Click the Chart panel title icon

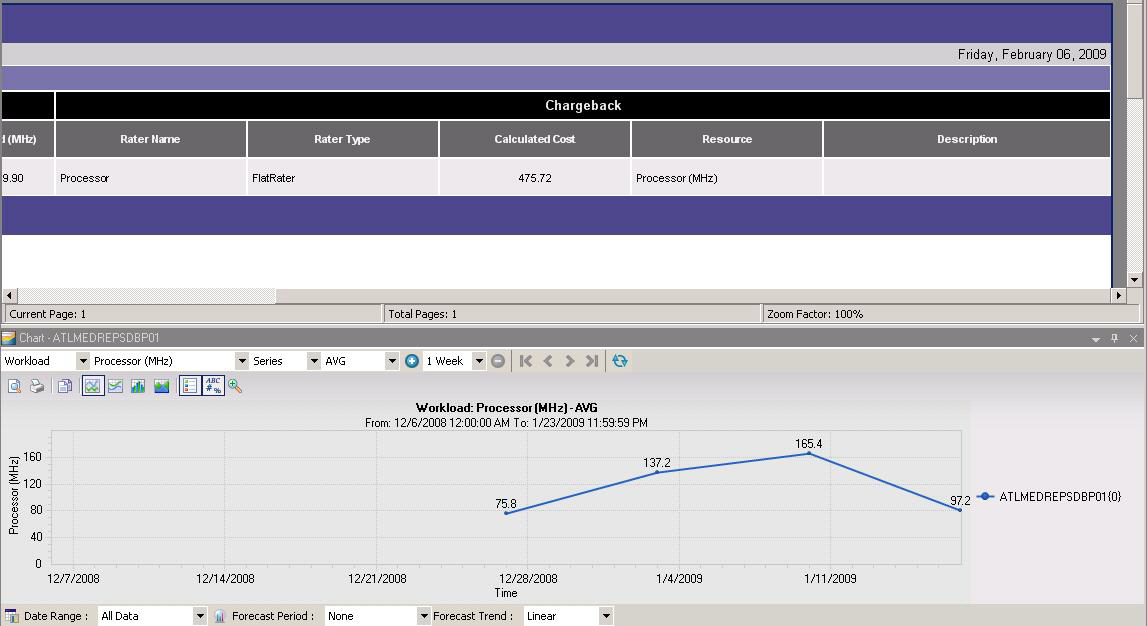tap(9, 338)
